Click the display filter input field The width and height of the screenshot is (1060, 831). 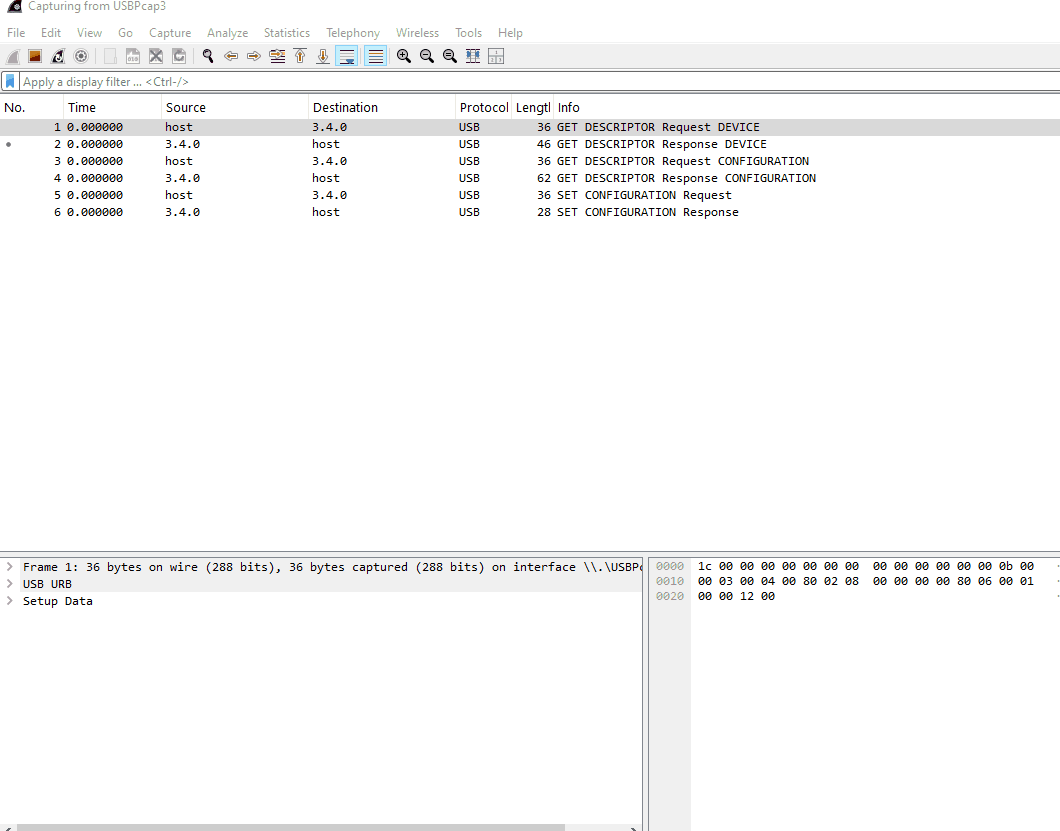coord(539,82)
